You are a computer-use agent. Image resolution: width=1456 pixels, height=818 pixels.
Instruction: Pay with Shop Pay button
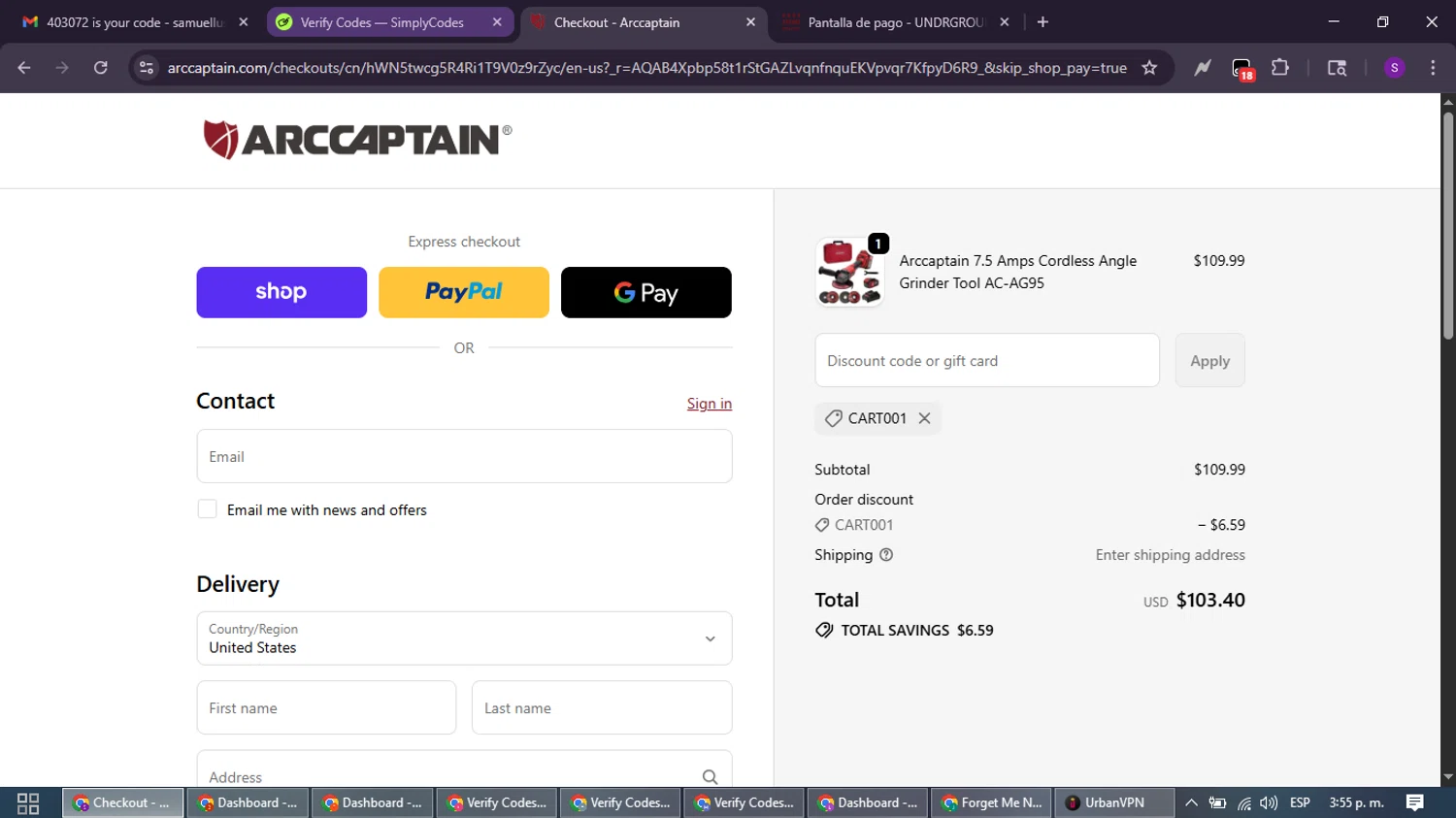(281, 292)
